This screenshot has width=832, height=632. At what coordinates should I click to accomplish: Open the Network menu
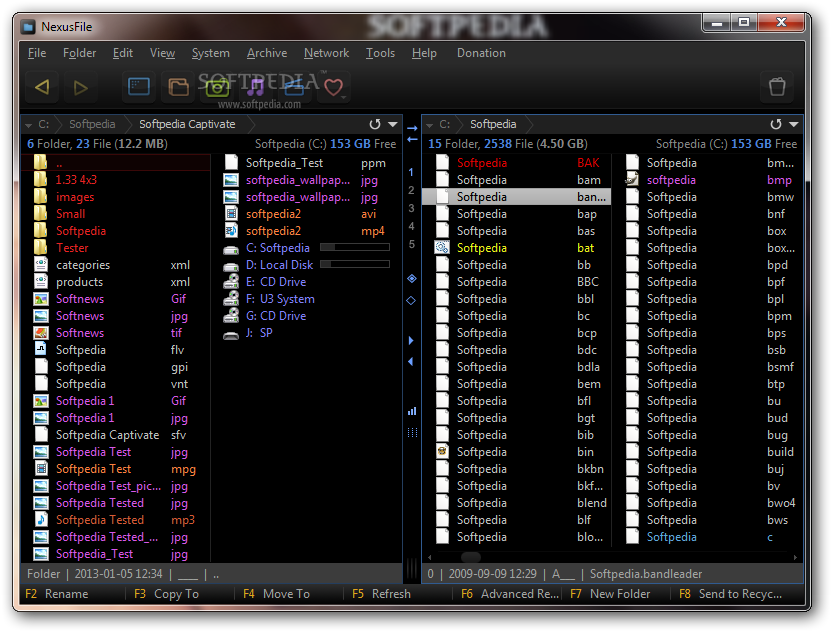[x=326, y=53]
